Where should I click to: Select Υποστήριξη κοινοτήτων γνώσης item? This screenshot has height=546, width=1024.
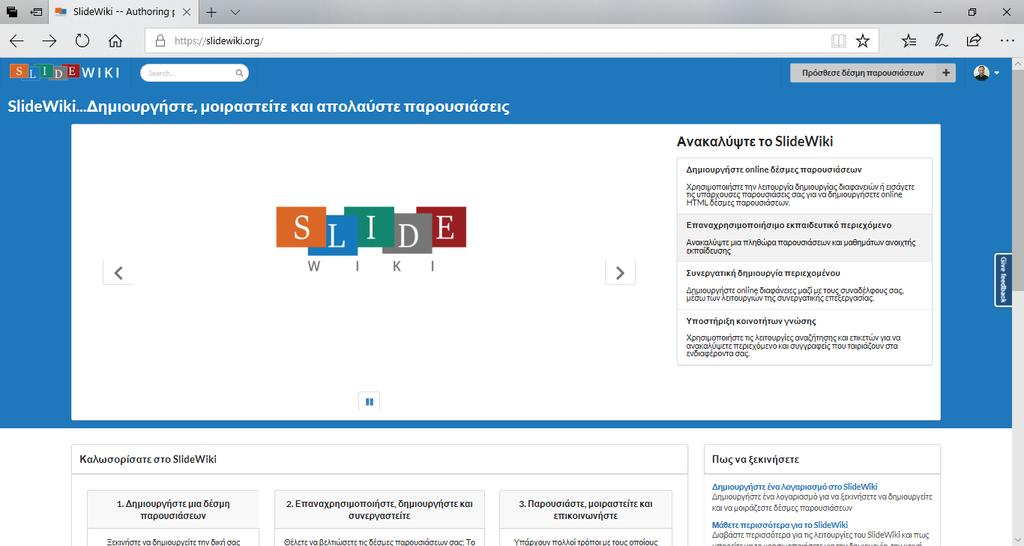pyautogui.click(x=805, y=337)
